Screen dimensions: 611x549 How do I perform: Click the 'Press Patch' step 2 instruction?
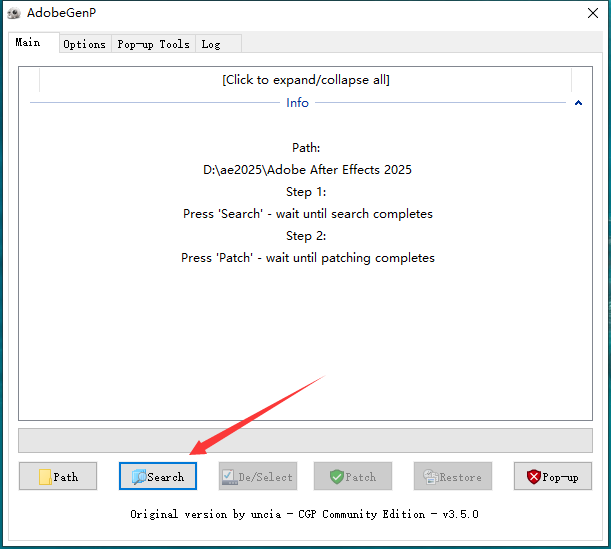coord(308,258)
